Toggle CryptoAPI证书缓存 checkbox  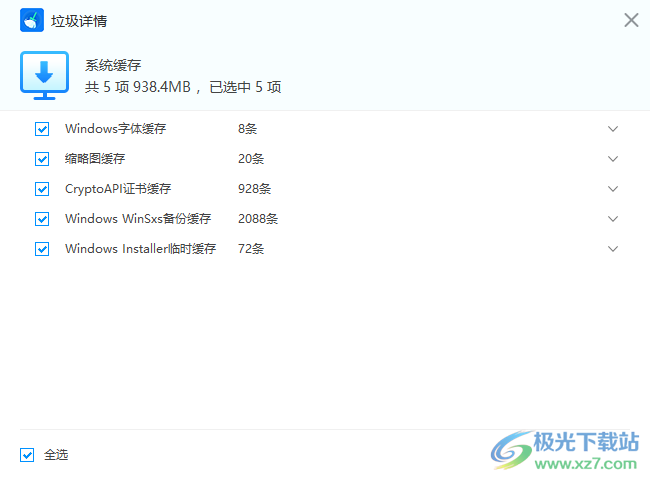point(42,189)
